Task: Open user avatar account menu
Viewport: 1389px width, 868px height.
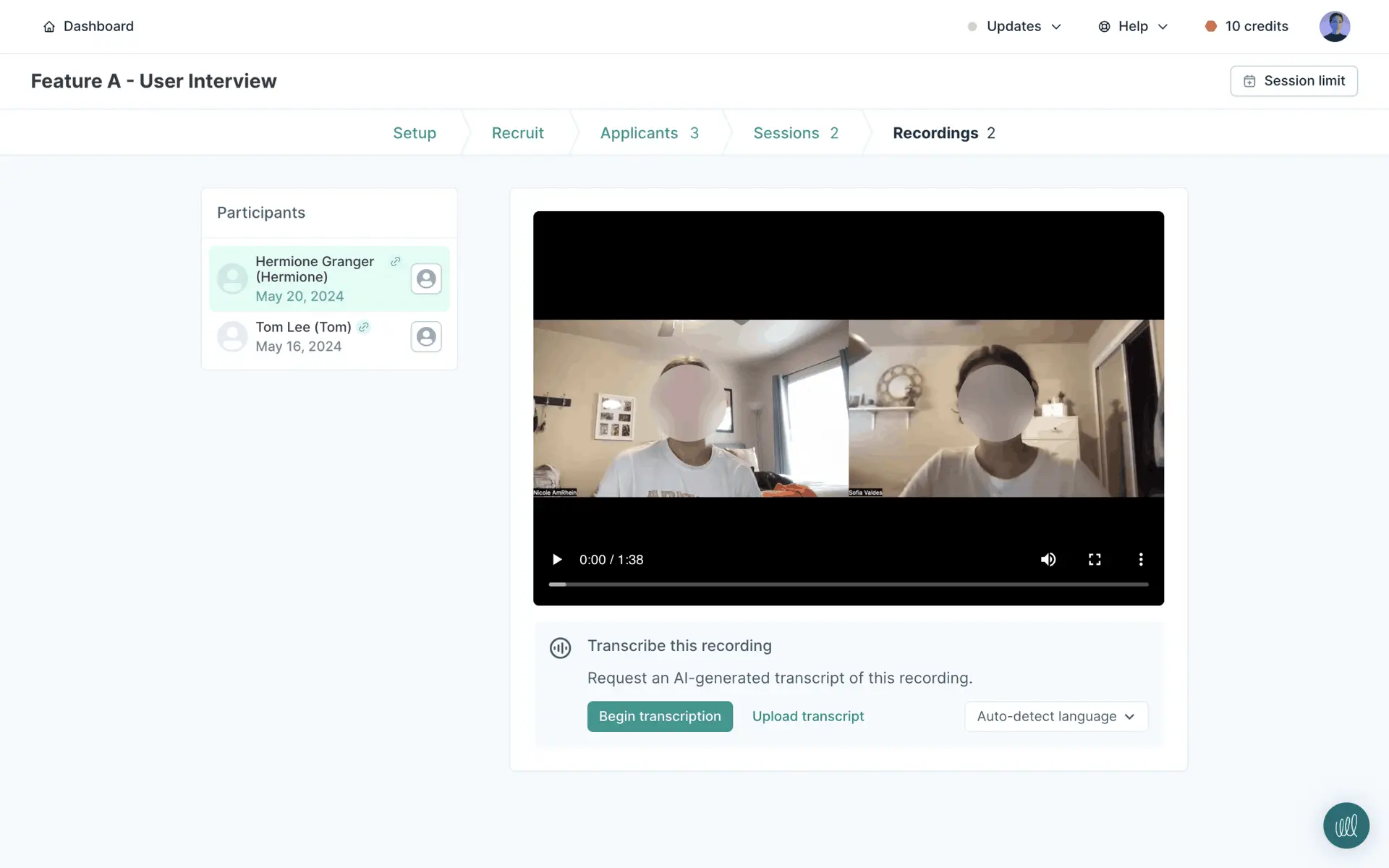Action: tap(1334, 27)
